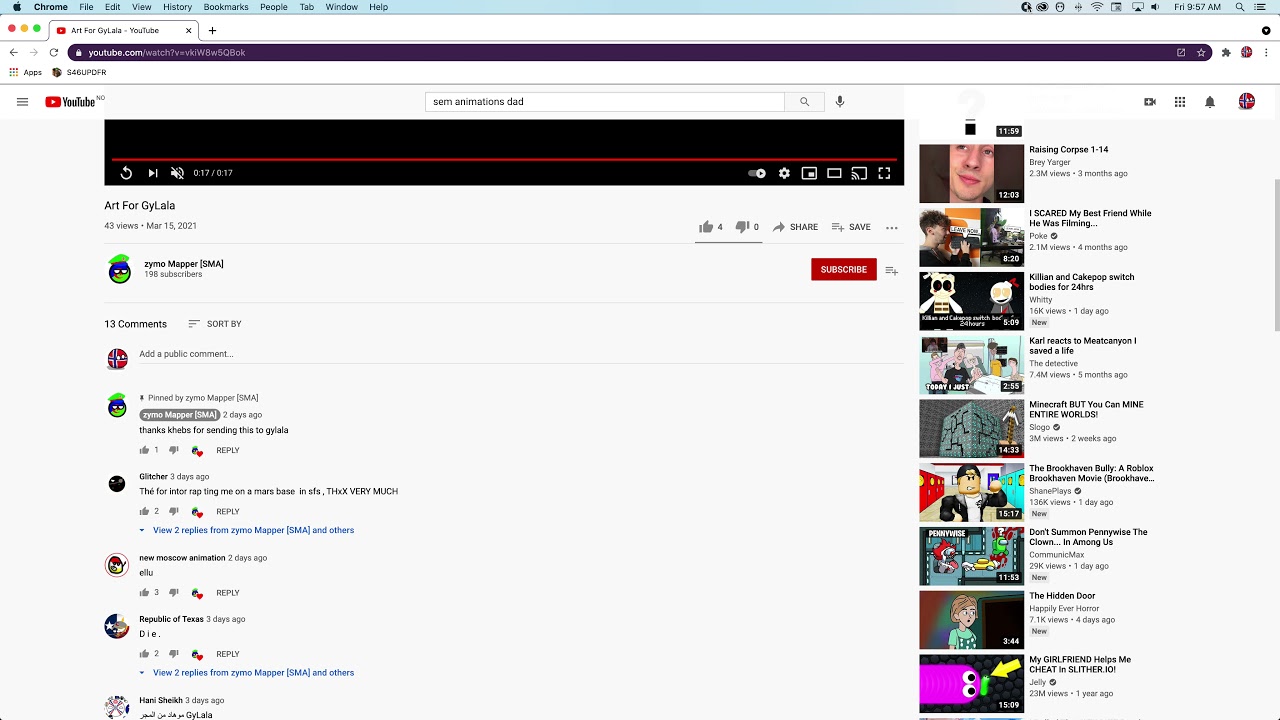
Task: Click the Add a public comment field
Action: 520,354
